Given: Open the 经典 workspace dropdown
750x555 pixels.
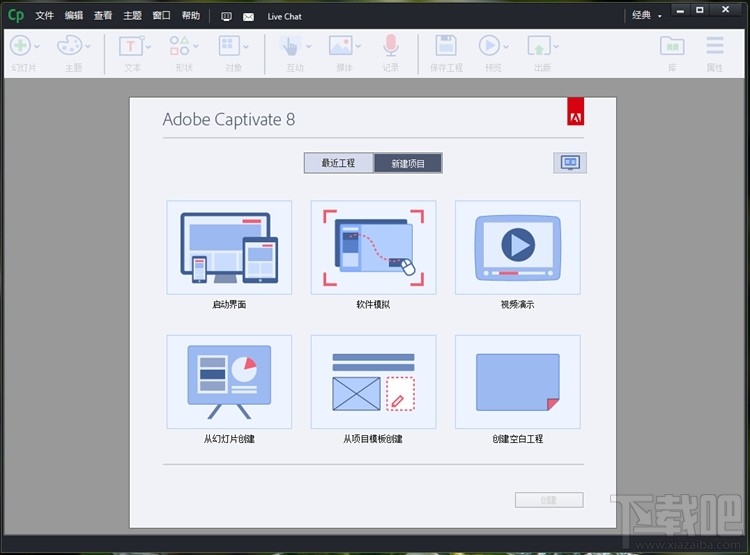Looking at the screenshot, I should (x=647, y=16).
